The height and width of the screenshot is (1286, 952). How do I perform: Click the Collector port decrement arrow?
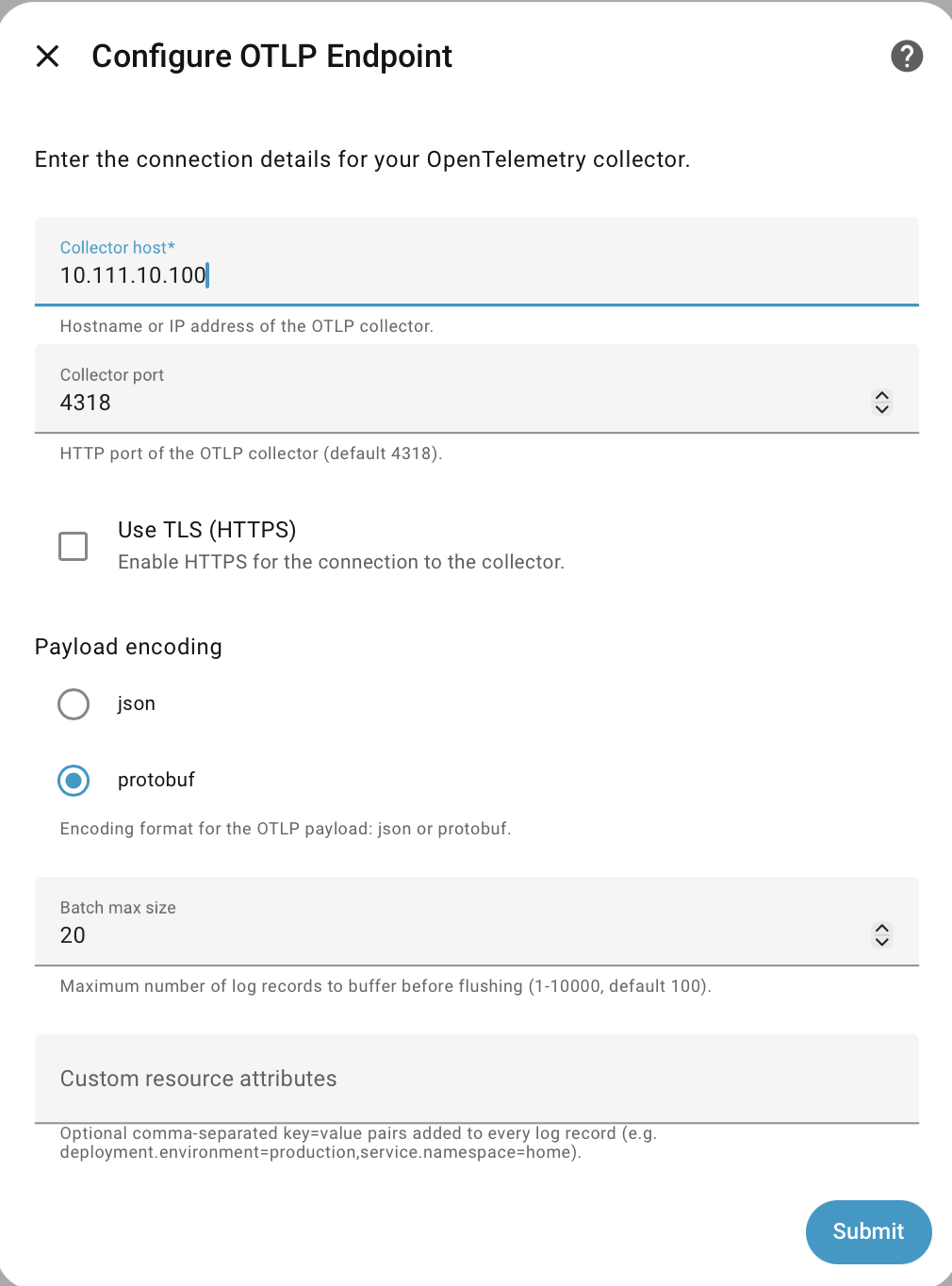click(x=881, y=410)
